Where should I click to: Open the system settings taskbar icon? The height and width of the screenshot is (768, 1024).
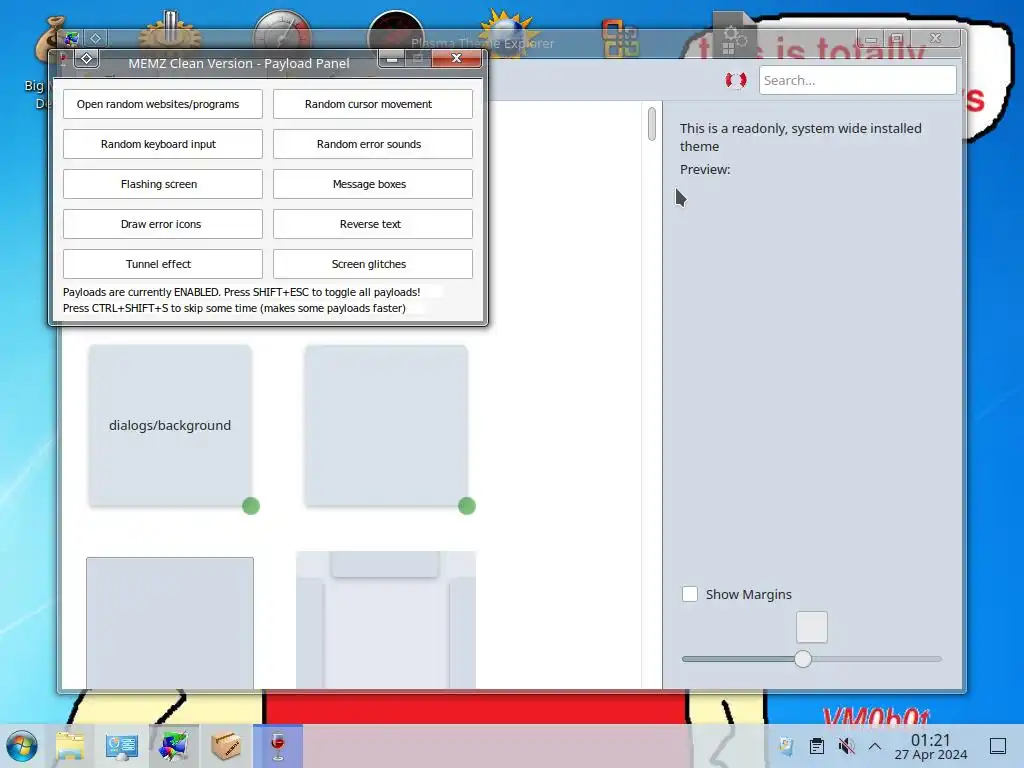click(x=121, y=746)
